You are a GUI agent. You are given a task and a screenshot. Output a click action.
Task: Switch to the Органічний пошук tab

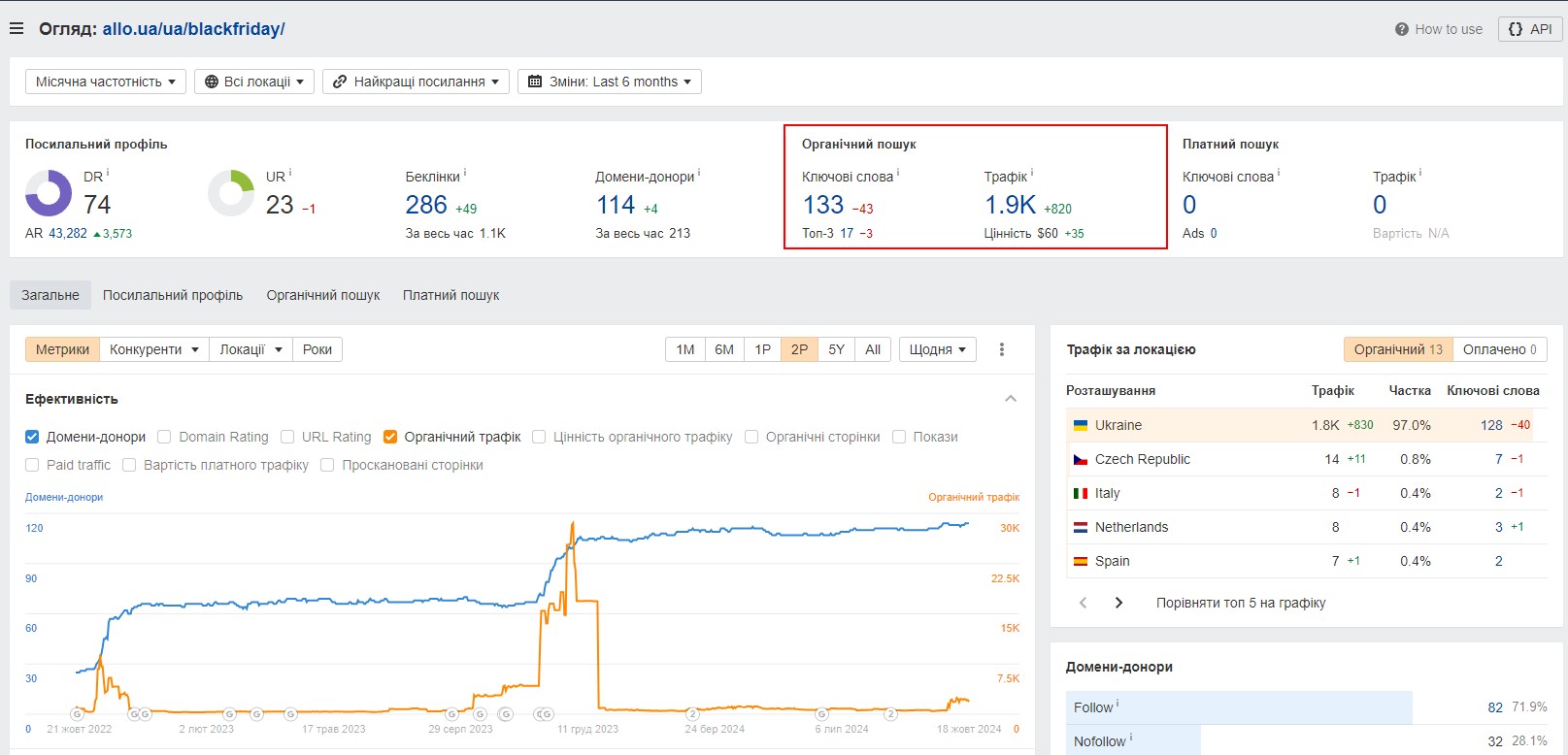323,295
